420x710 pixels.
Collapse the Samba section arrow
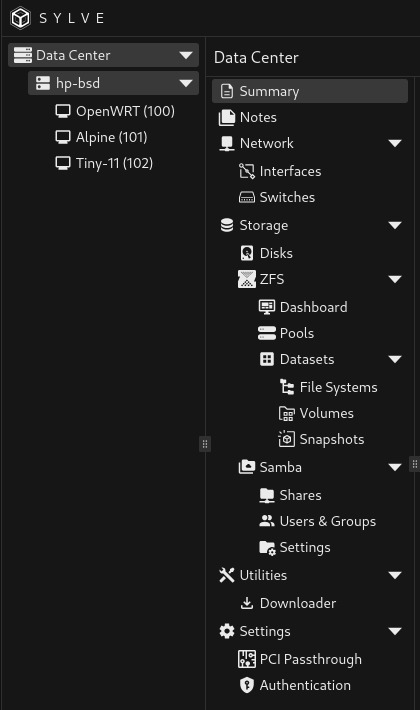pyautogui.click(x=395, y=467)
